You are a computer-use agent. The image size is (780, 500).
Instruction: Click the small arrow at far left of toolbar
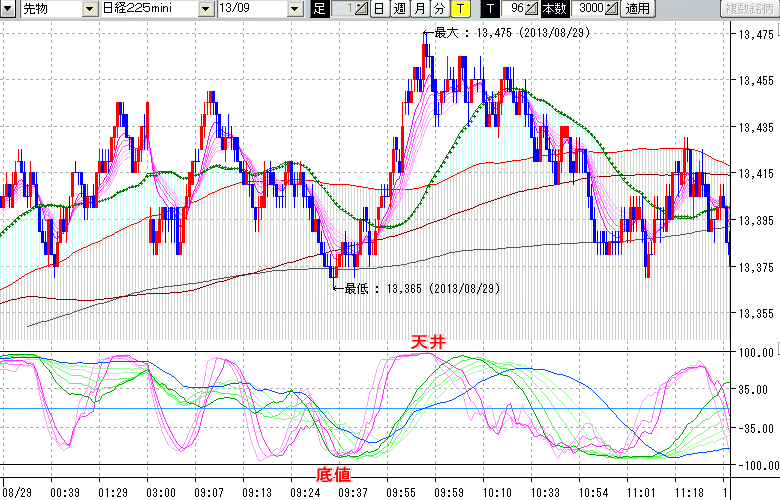[8, 9]
